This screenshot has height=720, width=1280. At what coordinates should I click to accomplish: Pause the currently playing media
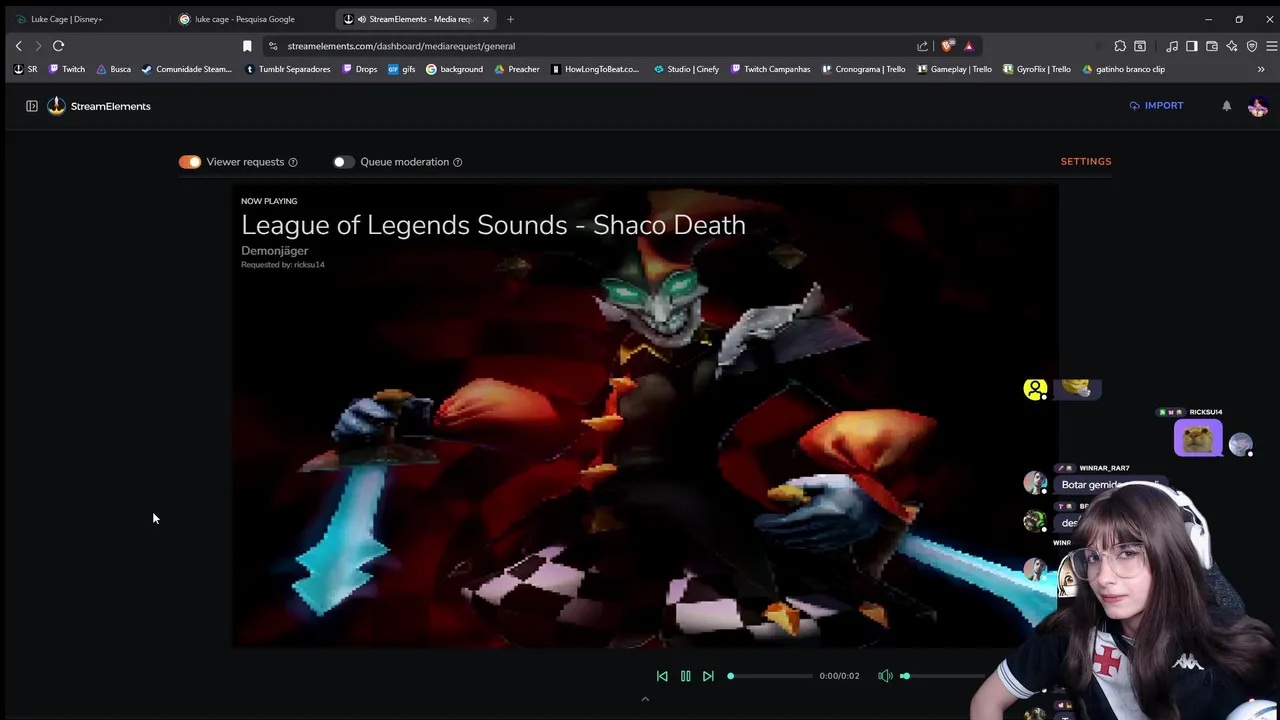click(x=685, y=676)
